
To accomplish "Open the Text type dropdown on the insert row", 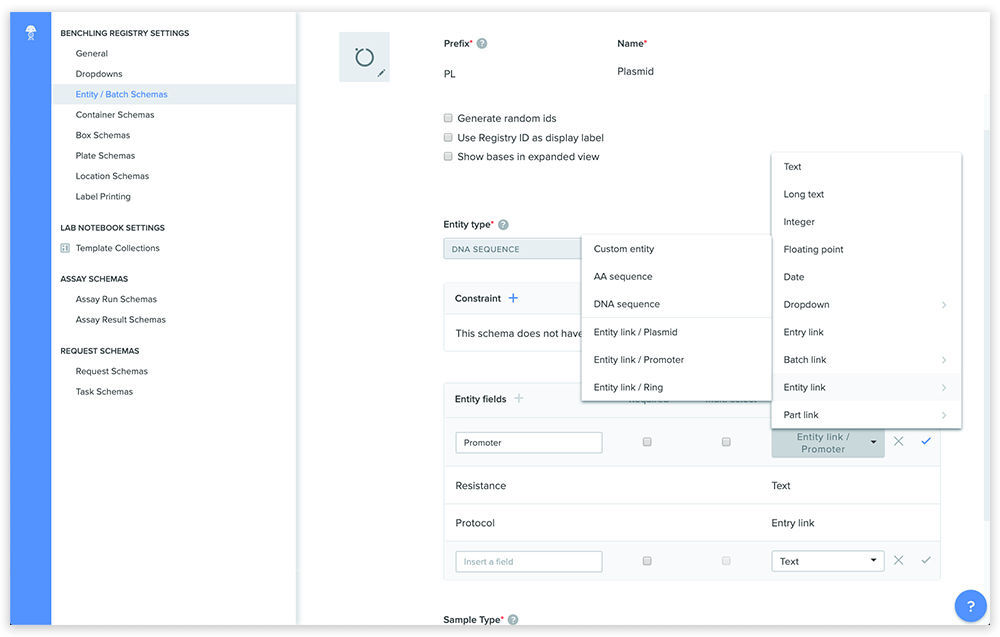I will pyautogui.click(x=827, y=560).
